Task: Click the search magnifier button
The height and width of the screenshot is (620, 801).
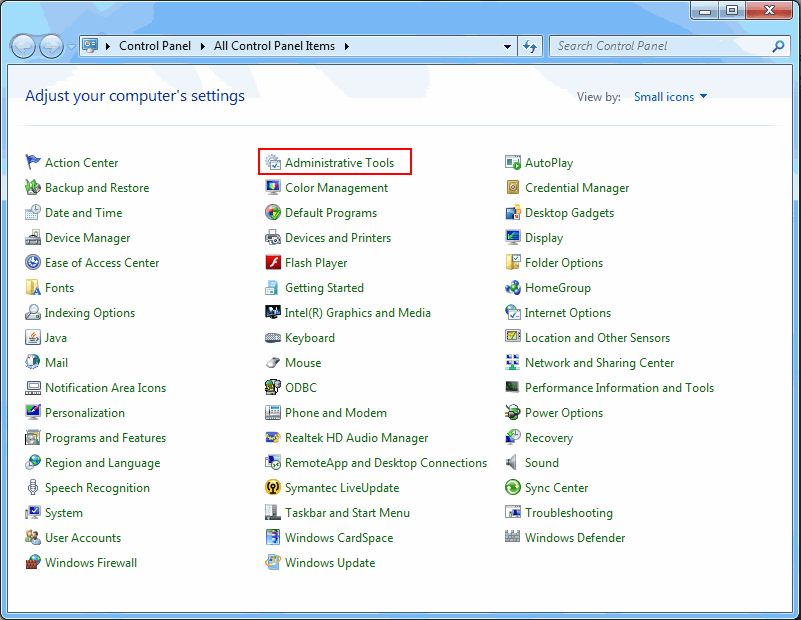Action: 778,46
